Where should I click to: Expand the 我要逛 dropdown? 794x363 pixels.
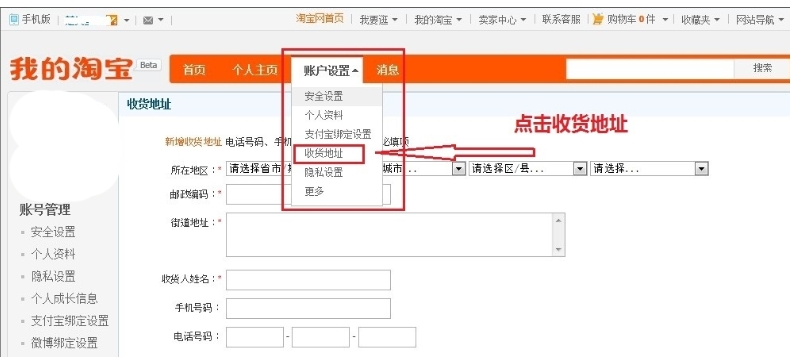click(x=378, y=20)
